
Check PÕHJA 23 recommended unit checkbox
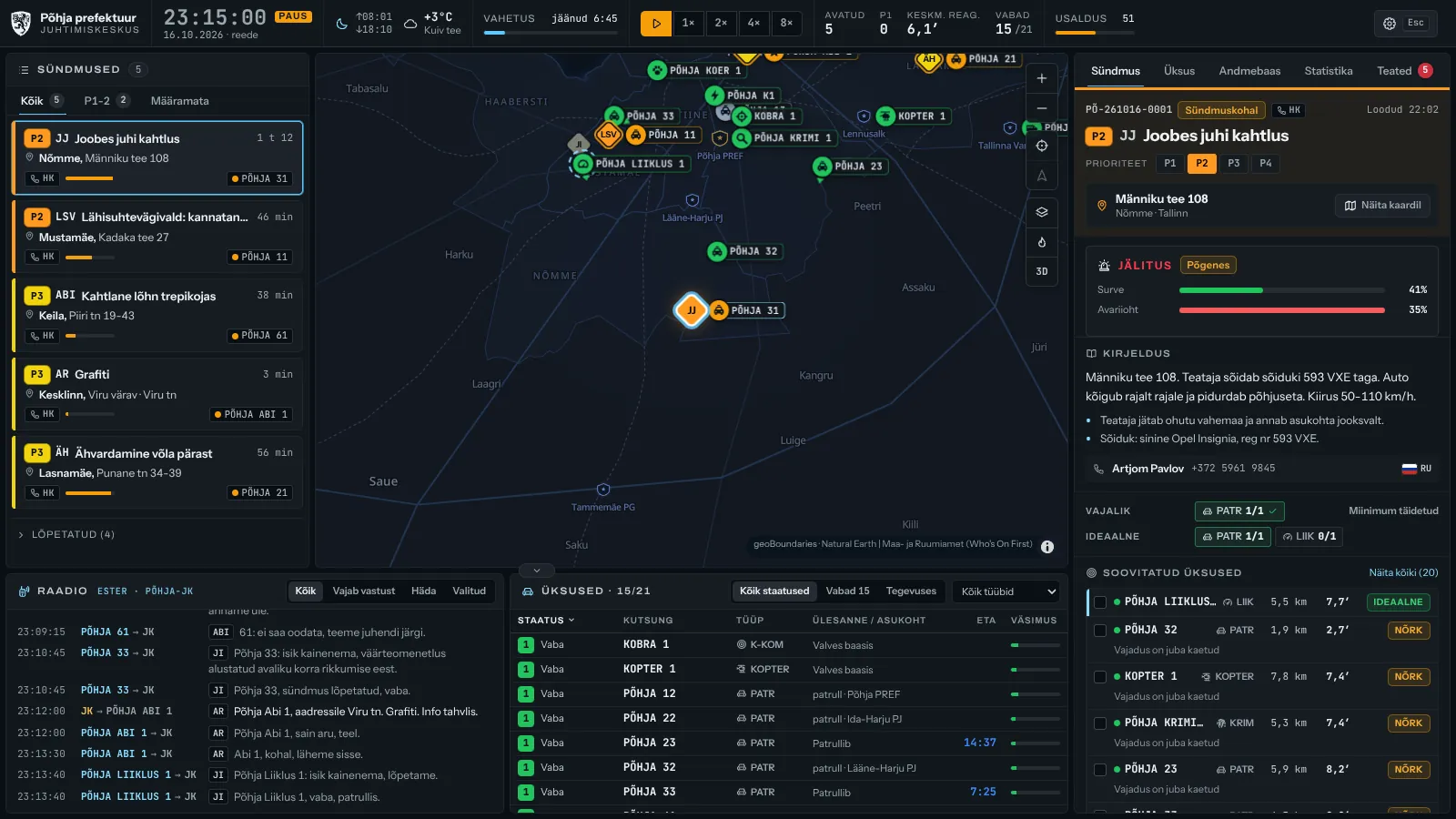pos(1099,770)
